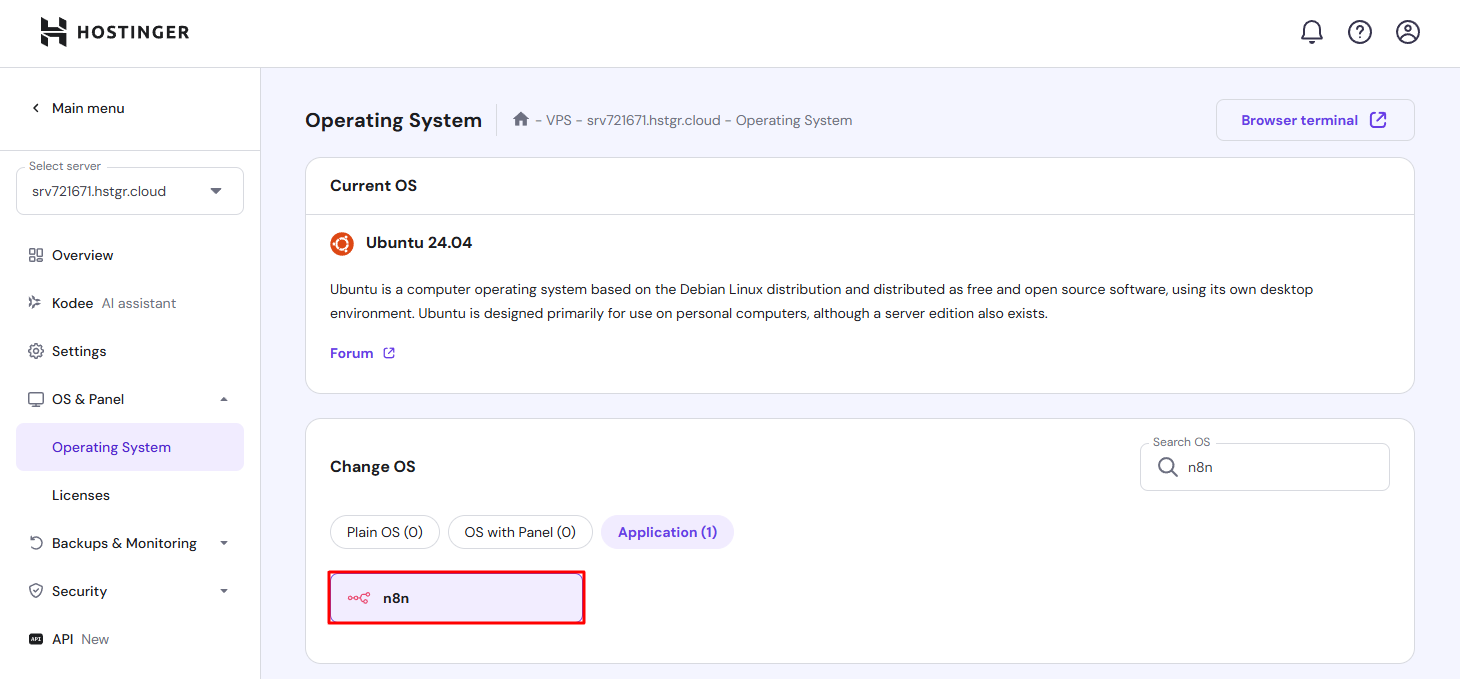Screen dimensions: 1460x679
Task: Toggle the Plain OS (0) filter
Action: (384, 531)
